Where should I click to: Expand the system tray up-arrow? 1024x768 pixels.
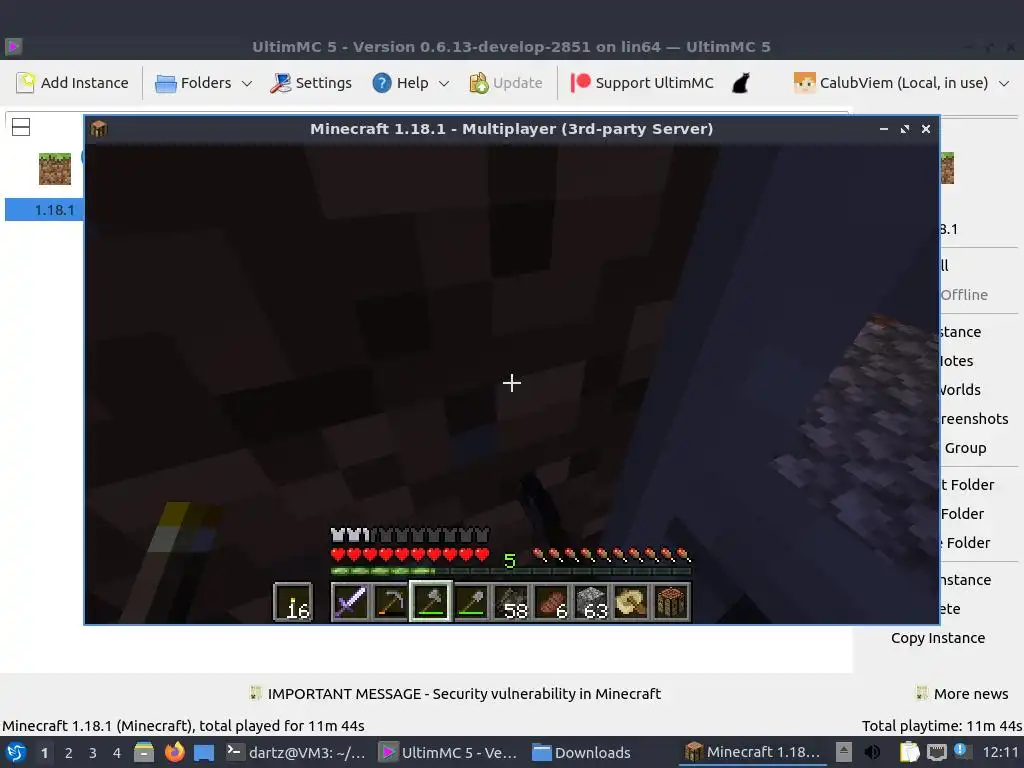844,752
